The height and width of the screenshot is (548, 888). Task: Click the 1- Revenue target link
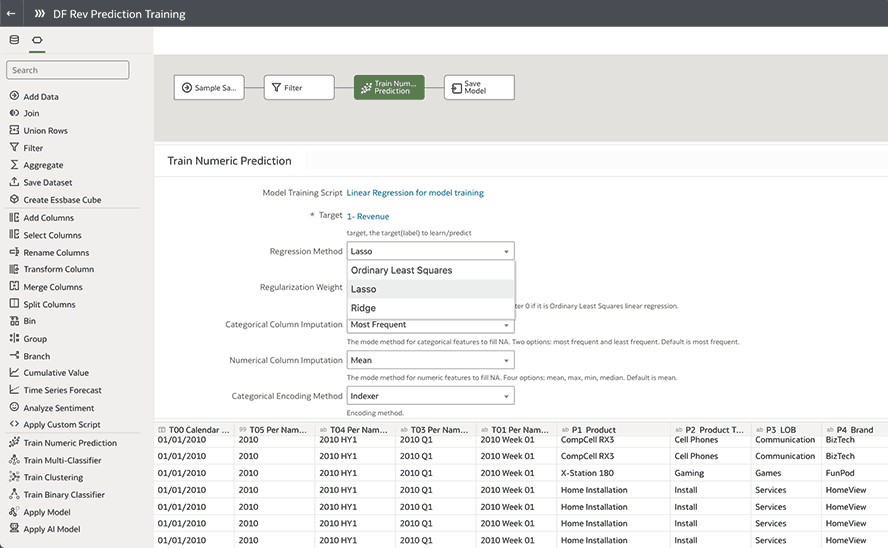click(368, 216)
